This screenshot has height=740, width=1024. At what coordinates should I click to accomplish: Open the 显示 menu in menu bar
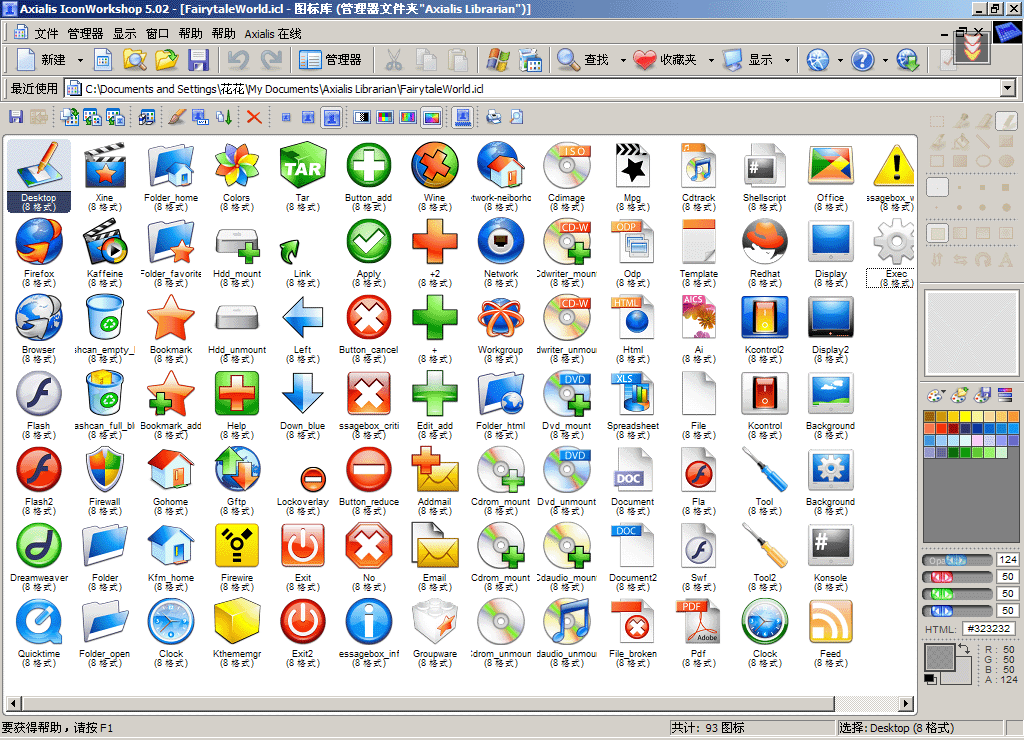(x=125, y=33)
